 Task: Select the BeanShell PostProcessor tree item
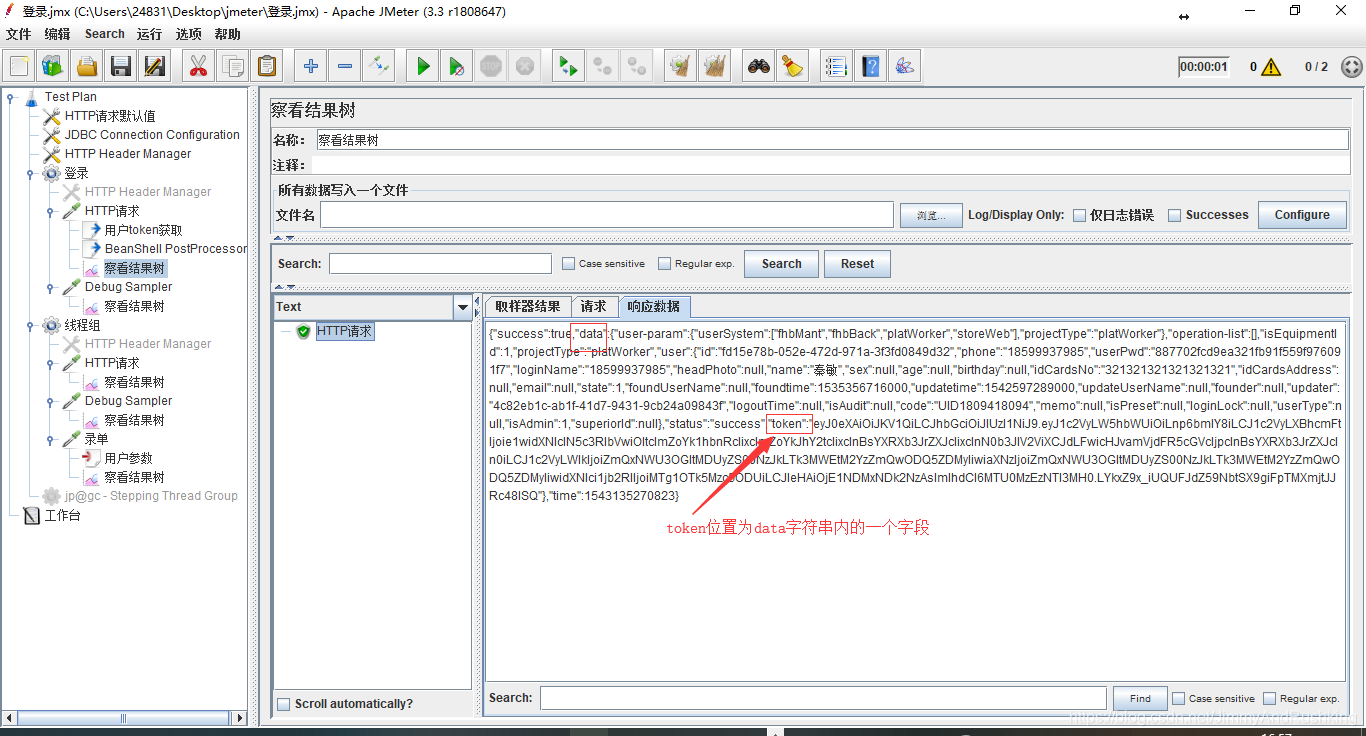[x=175, y=249]
